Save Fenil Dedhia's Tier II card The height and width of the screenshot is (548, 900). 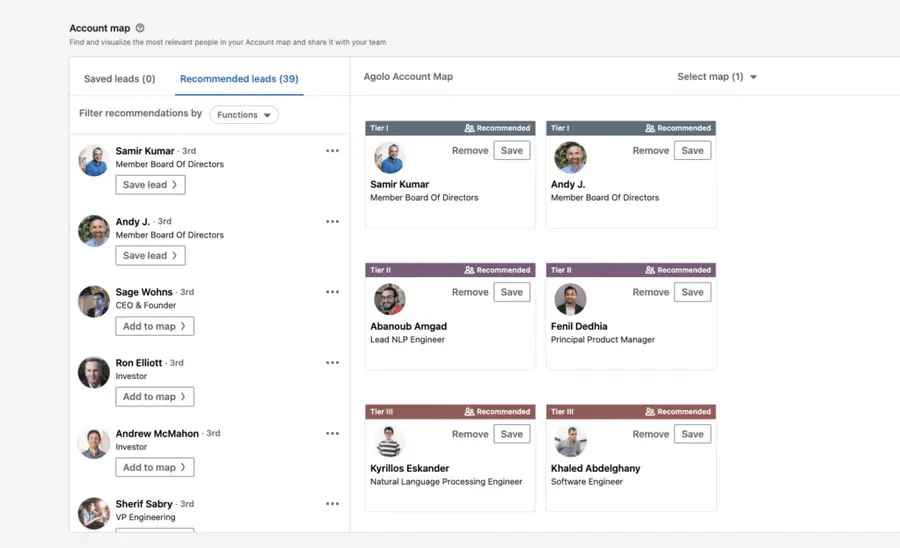coord(692,292)
